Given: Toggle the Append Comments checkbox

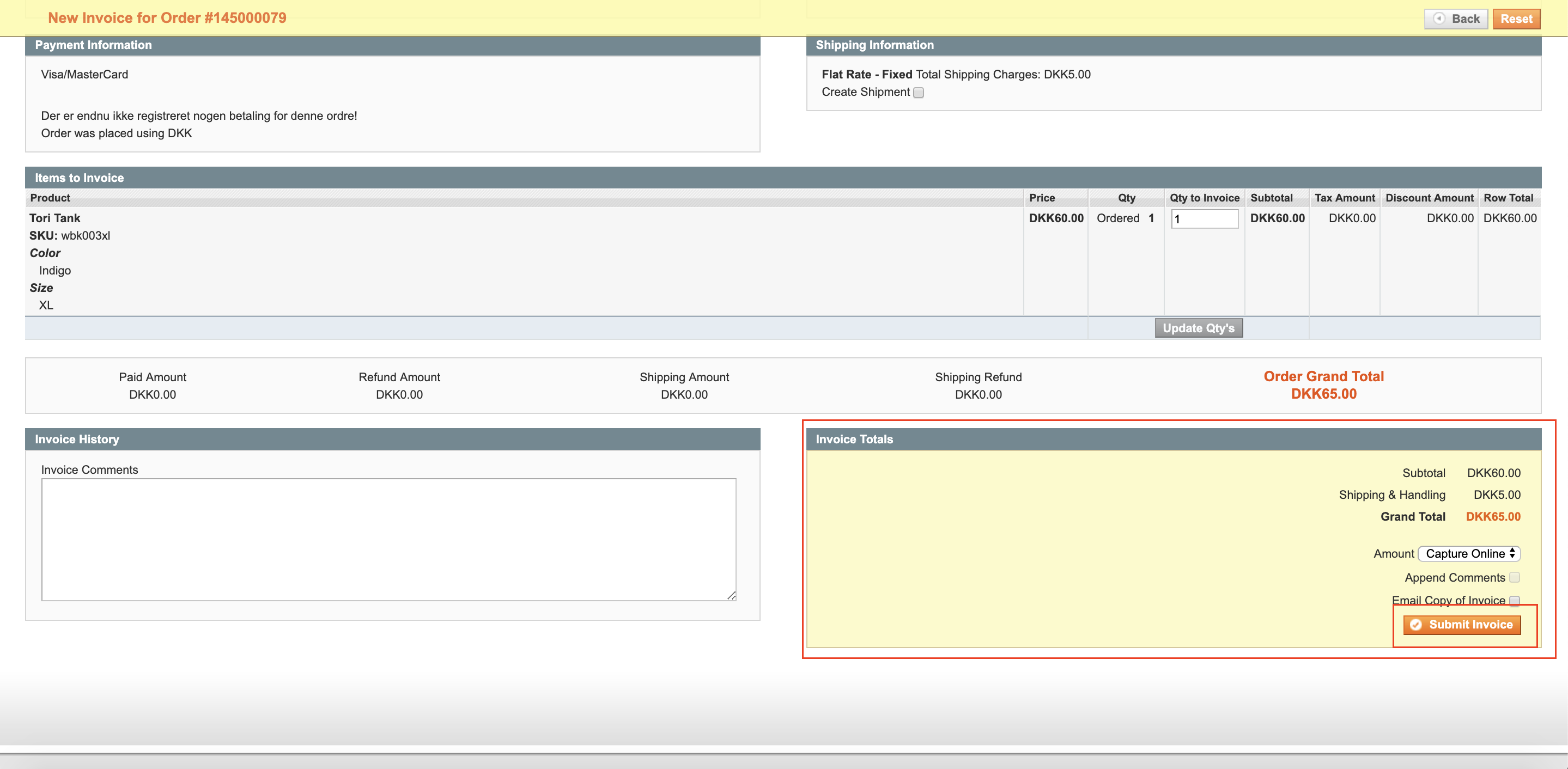Looking at the screenshot, I should 1515,577.
